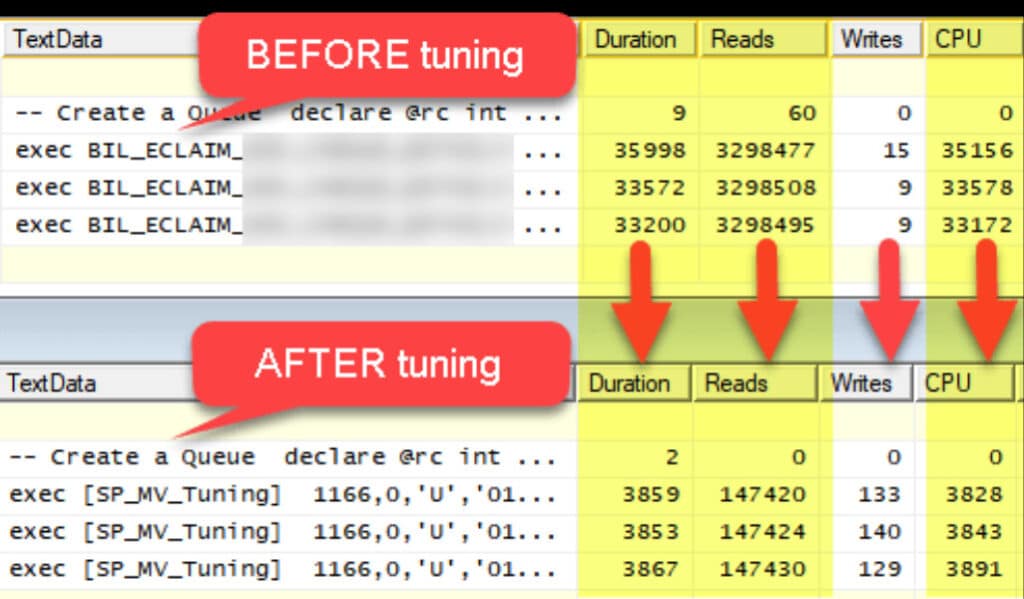Select before-tuning row with duration 9

point(512,113)
